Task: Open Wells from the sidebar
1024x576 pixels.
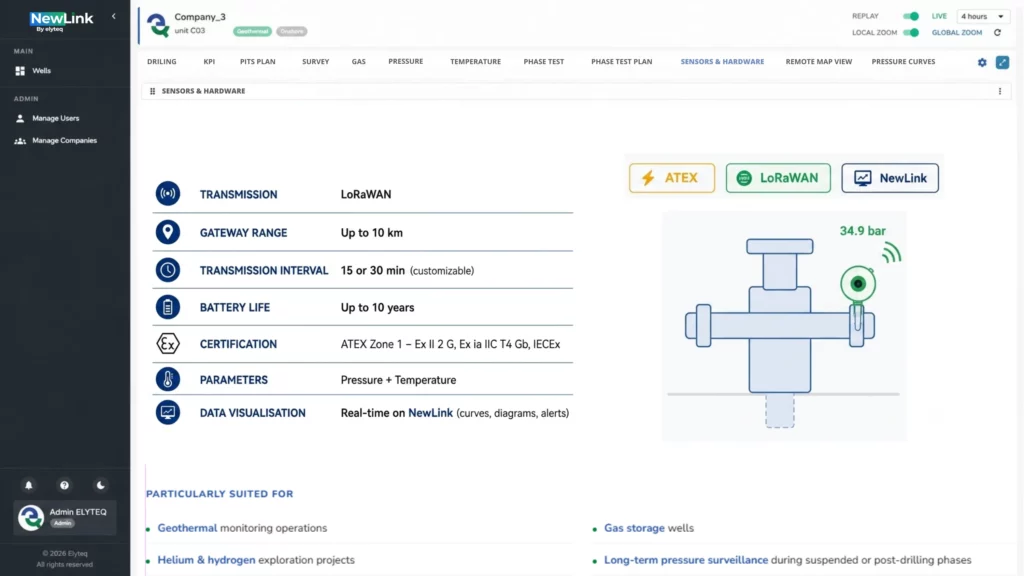Action: point(41,71)
